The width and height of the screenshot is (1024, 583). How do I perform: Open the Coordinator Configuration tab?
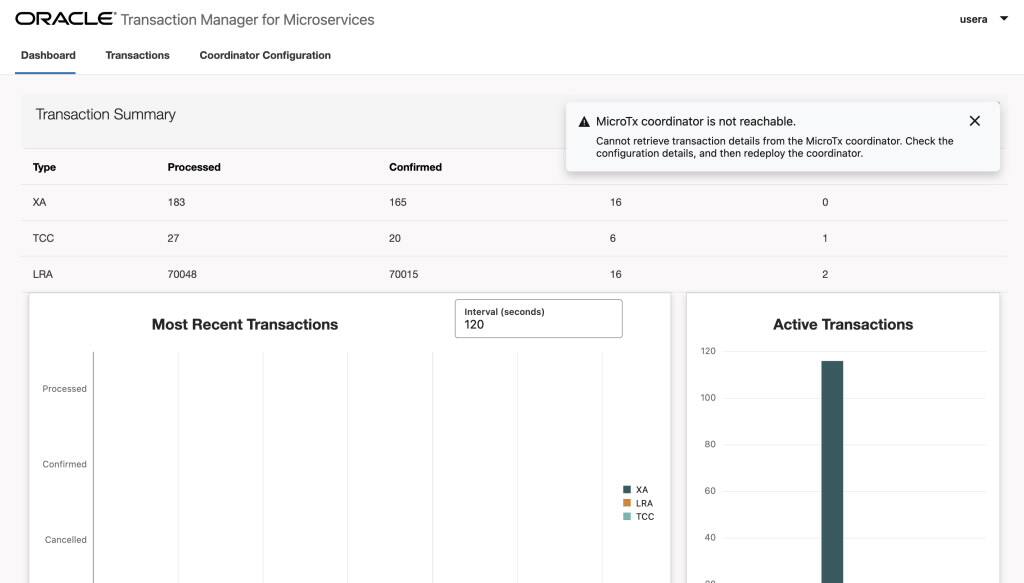pyautogui.click(x=265, y=55)
